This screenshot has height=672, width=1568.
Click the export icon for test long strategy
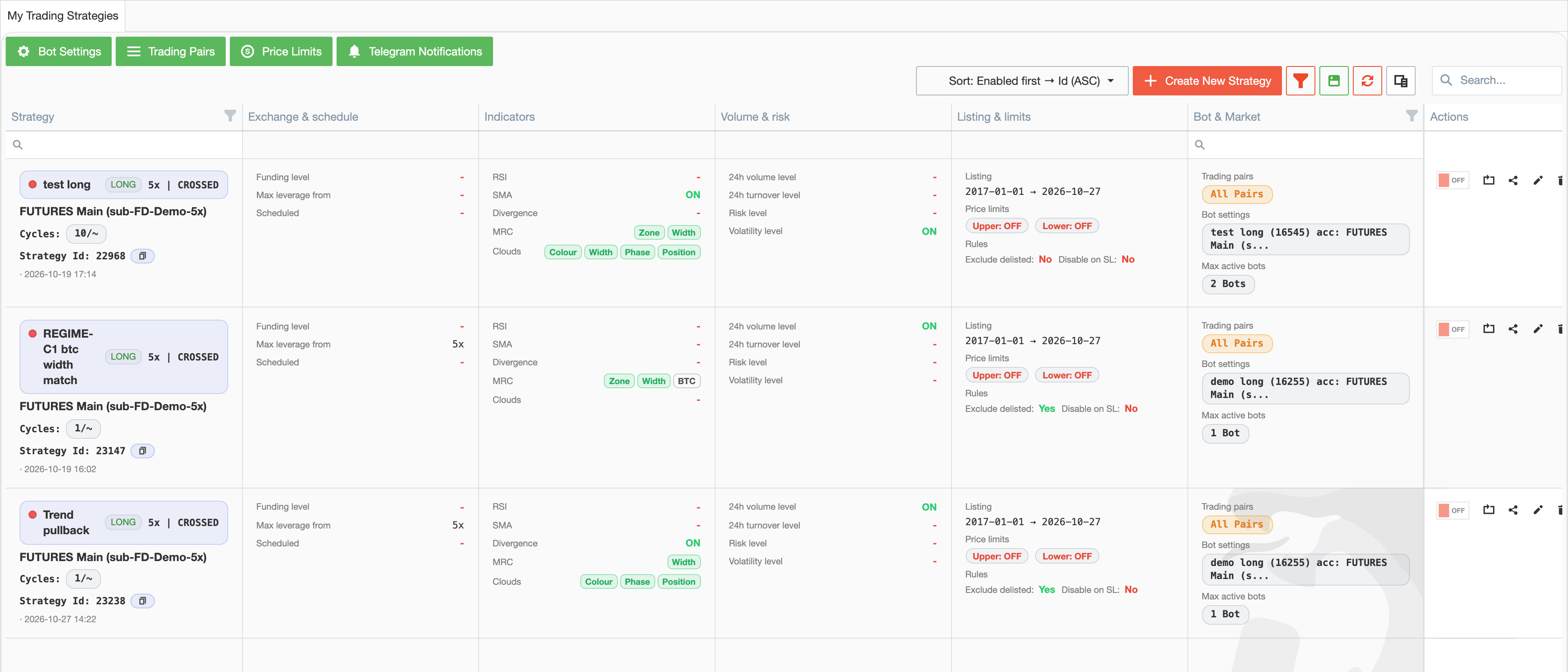1488,180
